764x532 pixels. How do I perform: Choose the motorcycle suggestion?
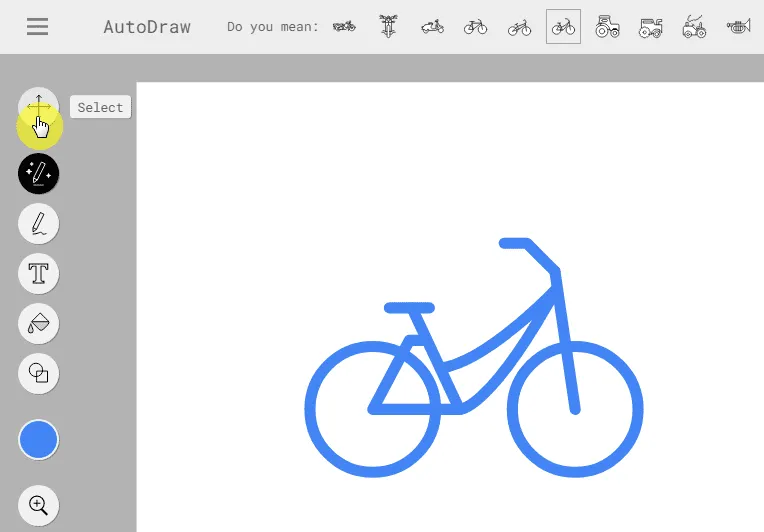point(344,26)
